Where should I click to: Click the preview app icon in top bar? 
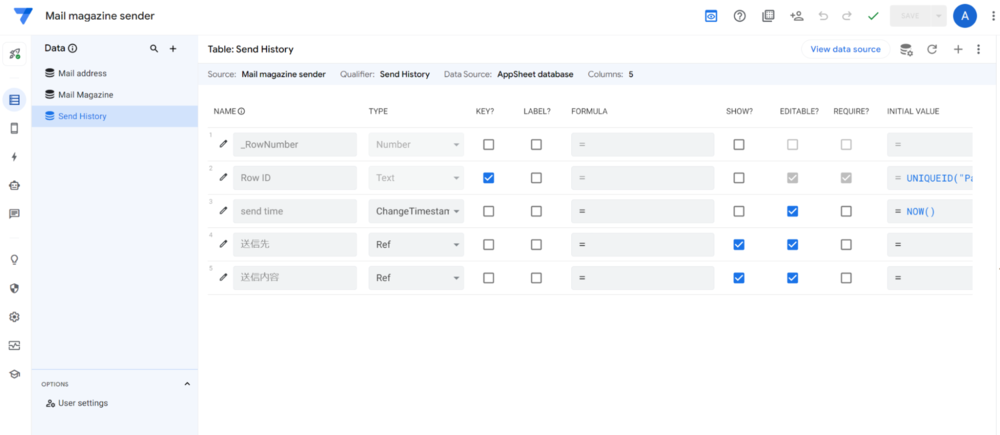[x=711, y=16]
